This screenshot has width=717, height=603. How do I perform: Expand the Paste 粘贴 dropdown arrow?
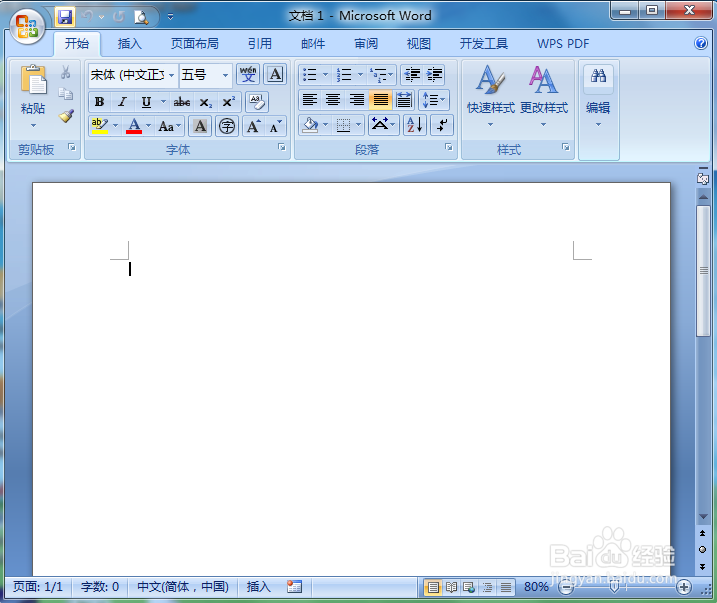tap(33, 125)
